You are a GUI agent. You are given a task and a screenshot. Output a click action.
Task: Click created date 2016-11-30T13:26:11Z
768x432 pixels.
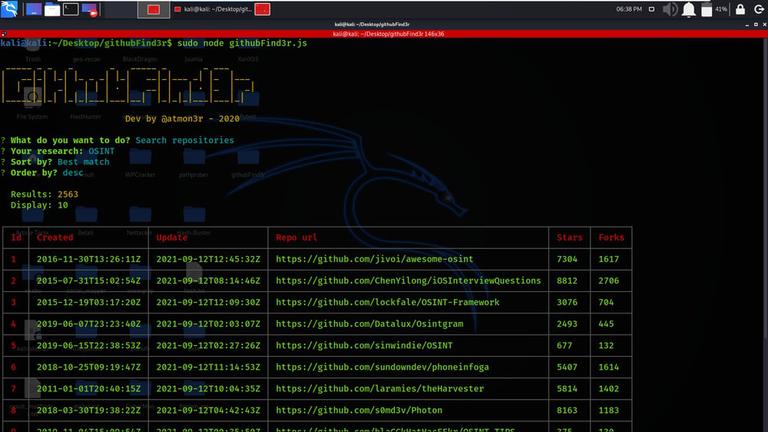click(89, 259)
